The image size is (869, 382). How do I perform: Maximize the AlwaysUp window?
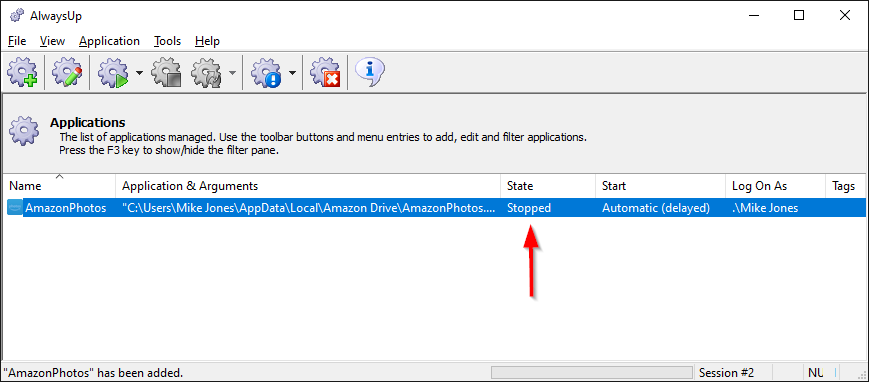pyautogui.click(x=799, y=16)
